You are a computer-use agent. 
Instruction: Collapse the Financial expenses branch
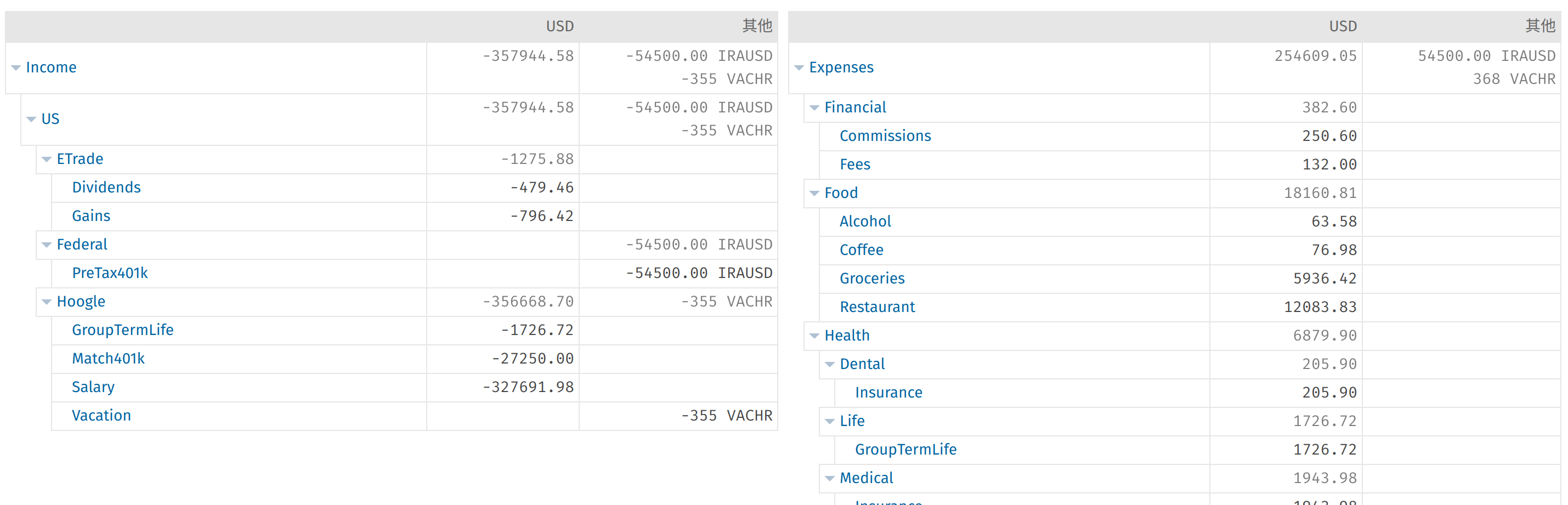[x=814, y=107]
